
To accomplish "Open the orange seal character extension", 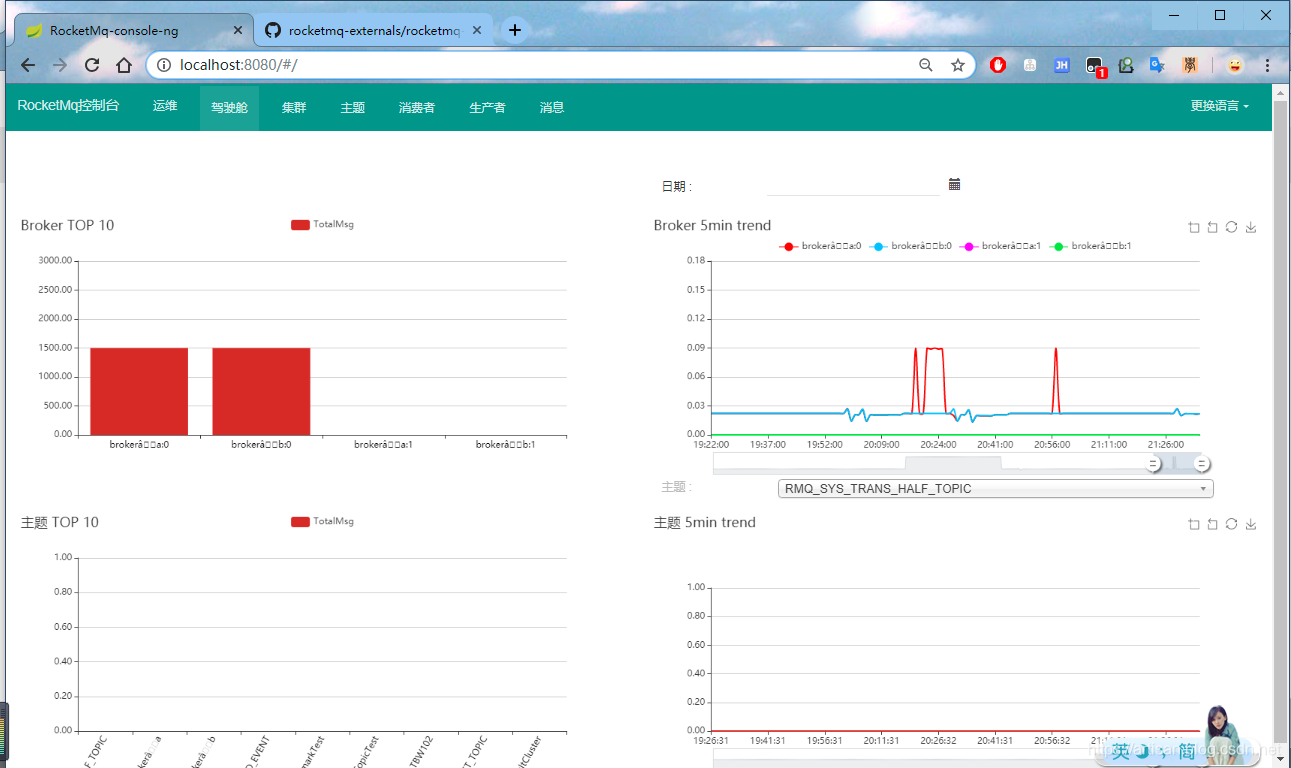I will 1189,65.
